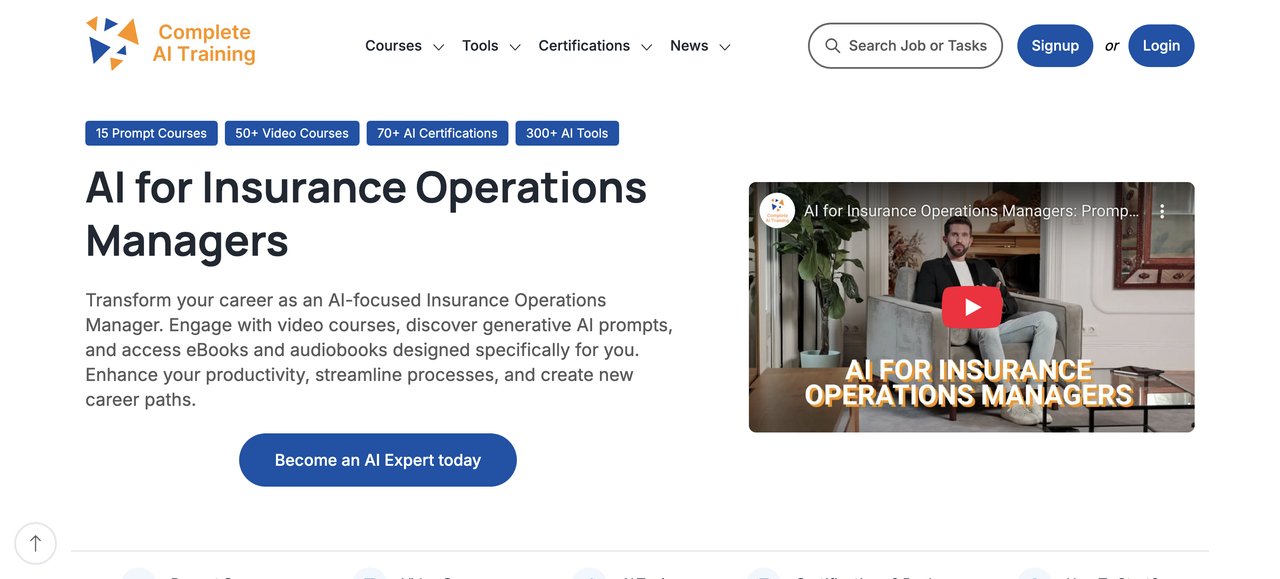This screenshot has width=1280, height=579.
Task: Click the "Transform your career" description paragraph
Action: (x=379, y=350)
